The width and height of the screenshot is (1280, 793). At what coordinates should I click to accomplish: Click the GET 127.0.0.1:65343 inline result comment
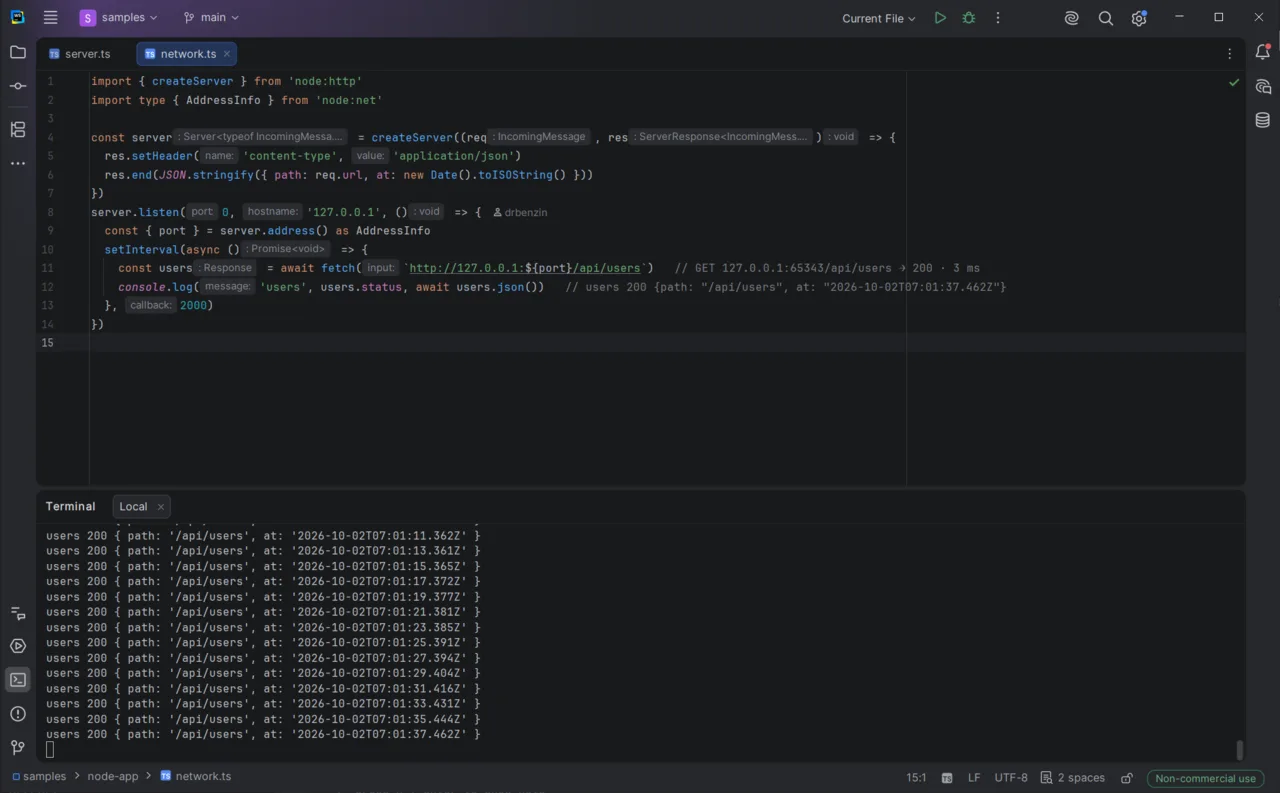[x=827, y=268]
